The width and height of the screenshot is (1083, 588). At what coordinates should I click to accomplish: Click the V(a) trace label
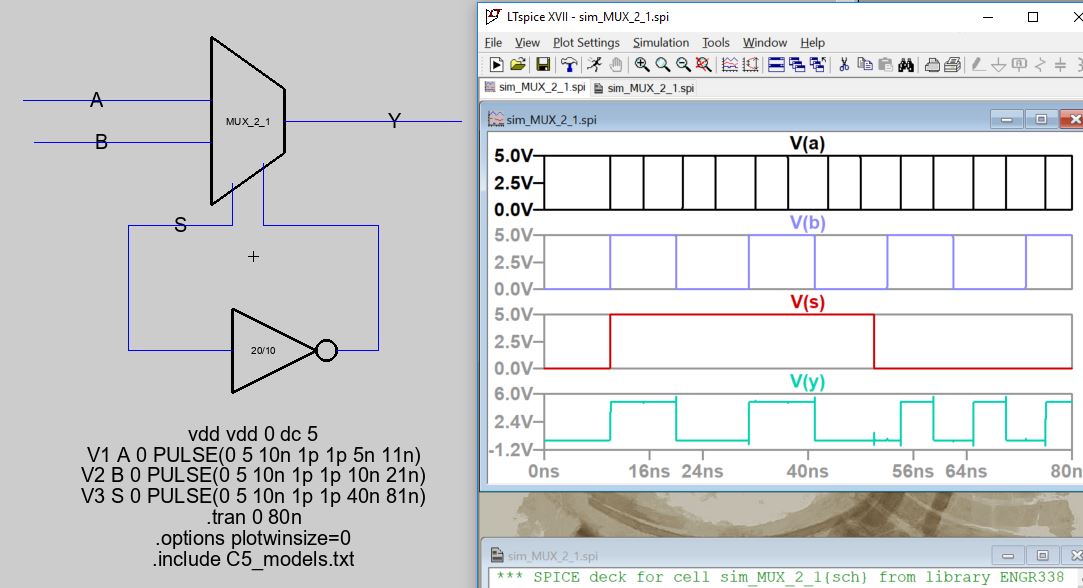(x=807, y=144)
